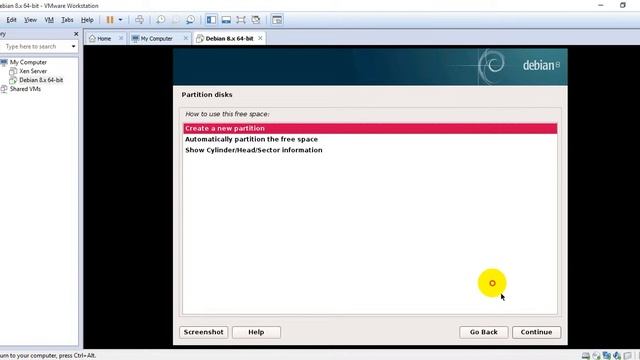Viewport: 640px width, 360px height.
Task: Restore down the VMware Workstation window
Action: (x=623, y=5)
